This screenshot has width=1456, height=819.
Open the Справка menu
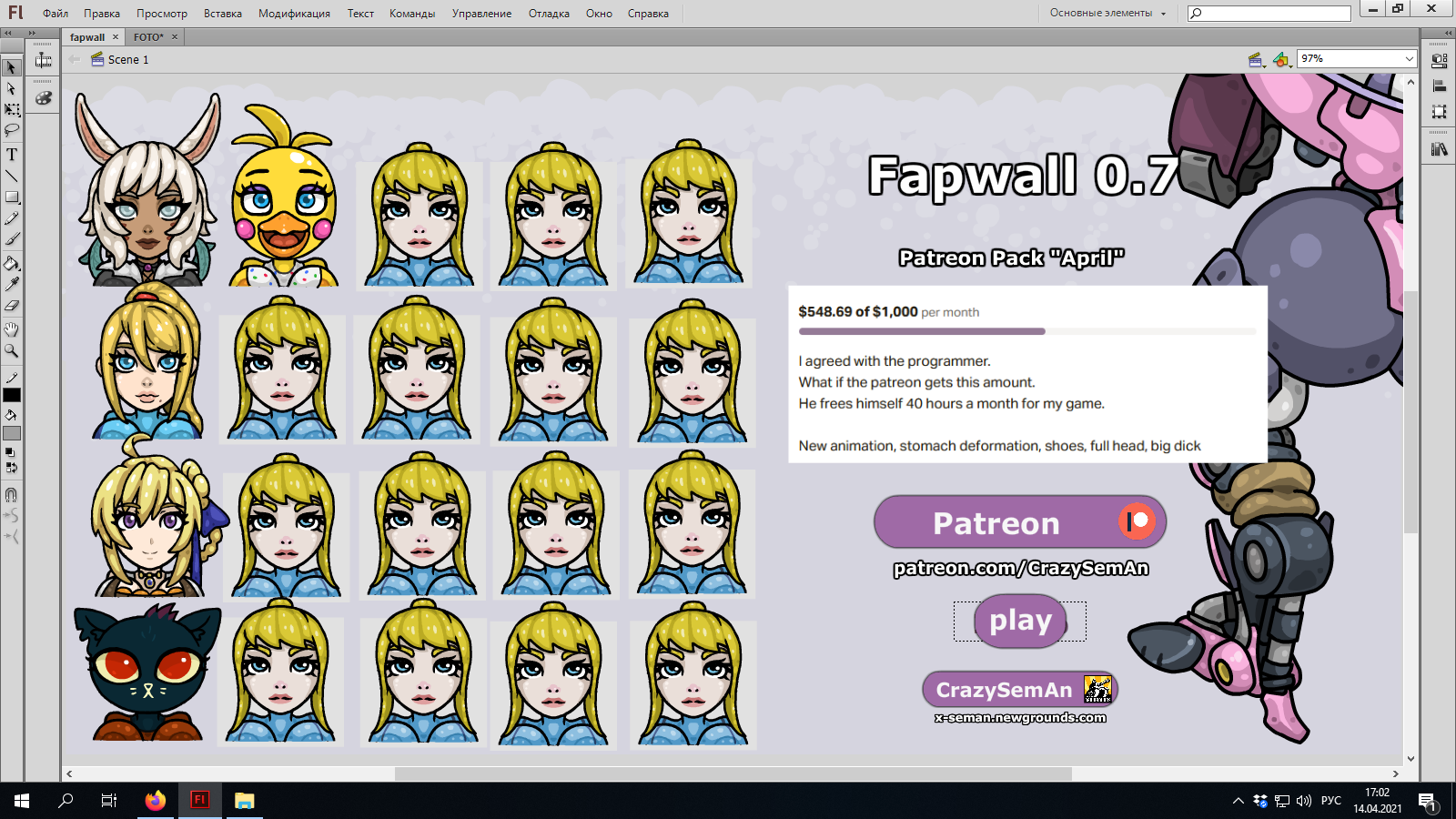[648, 14]
